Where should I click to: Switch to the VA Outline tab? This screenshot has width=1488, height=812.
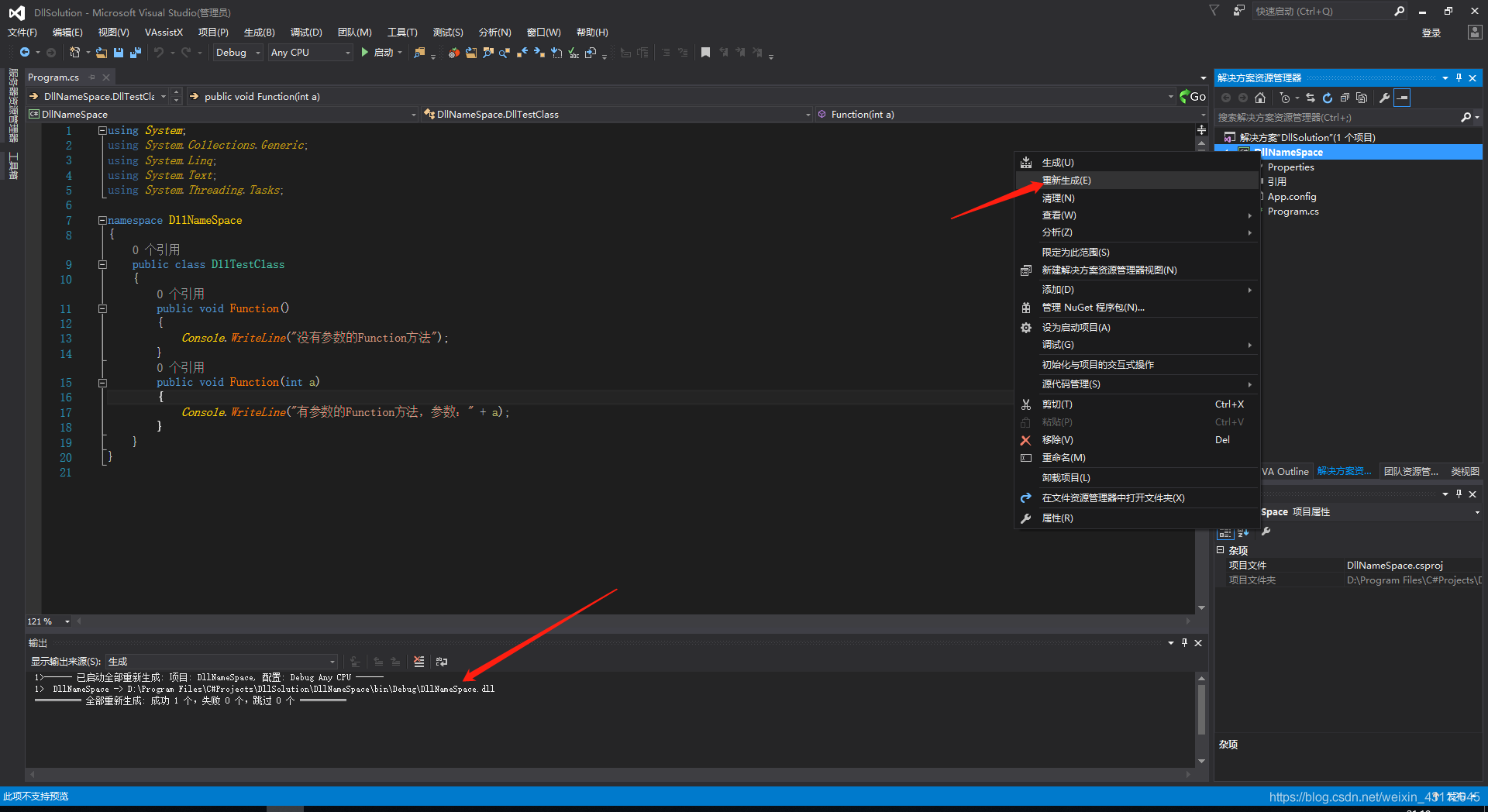click(1284, 471)
